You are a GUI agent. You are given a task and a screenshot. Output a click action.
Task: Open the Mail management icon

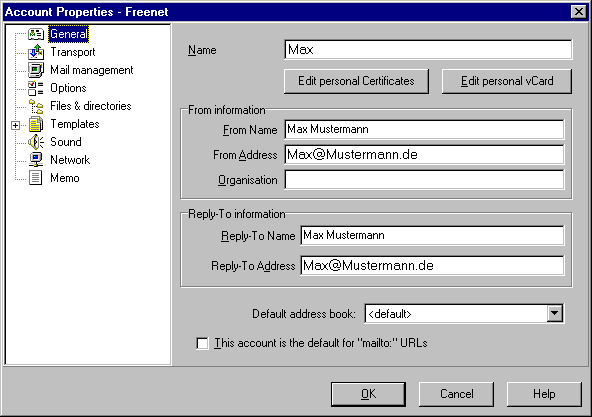36,70
